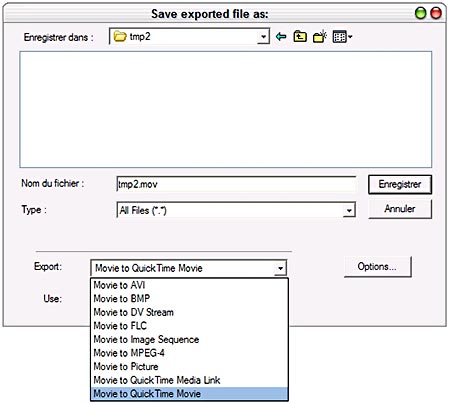The height and width of the screenshot is (404, 450).
Task: Click the Annuler button
Action: tap(400, 209)
